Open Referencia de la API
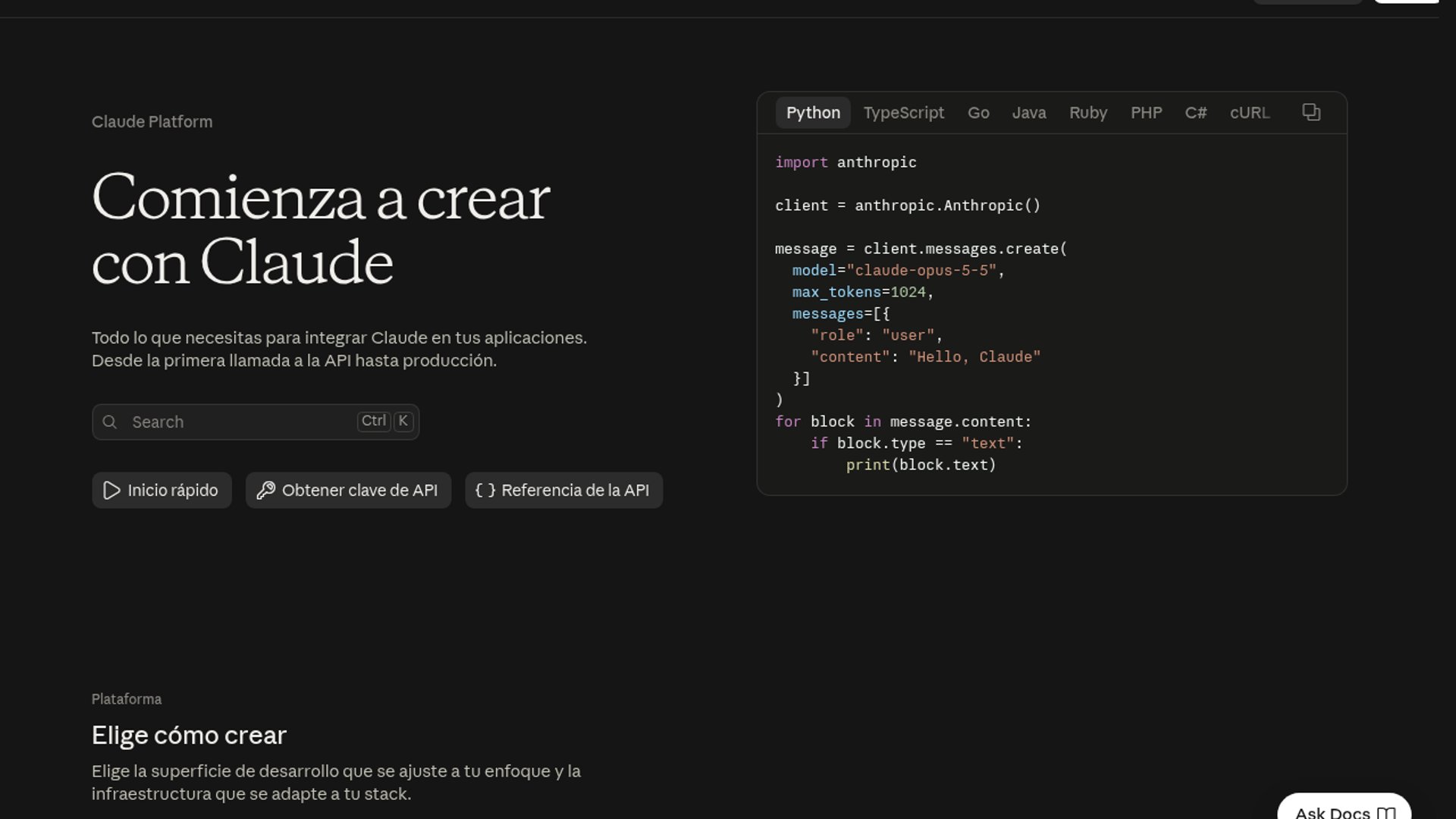Screen dimensions: 1456x819 pos(563,491)
